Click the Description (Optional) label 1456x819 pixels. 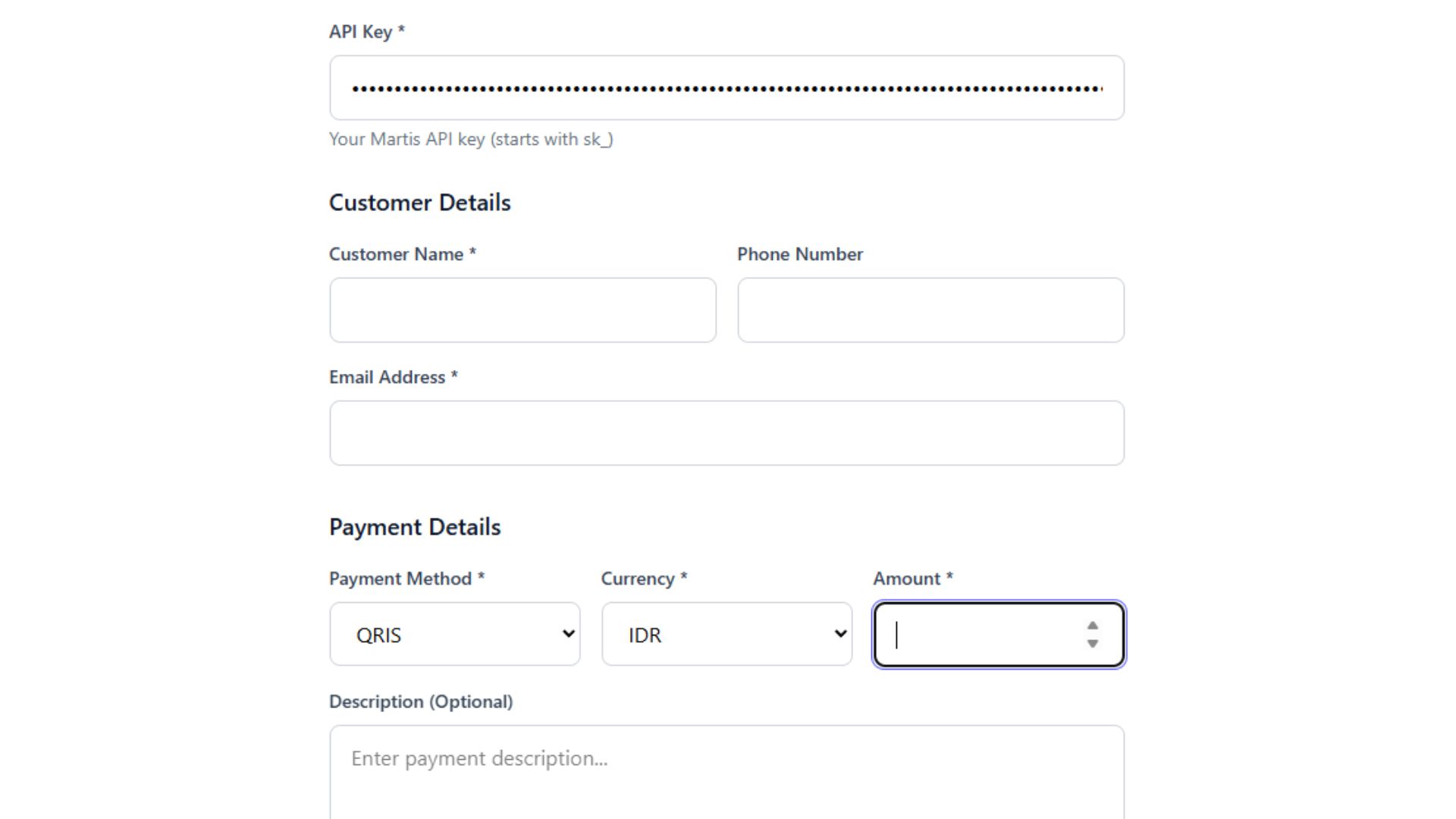point(421,701)
